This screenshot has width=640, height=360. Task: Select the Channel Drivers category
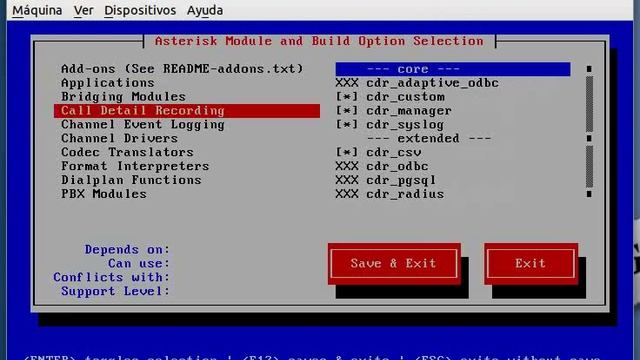(119, 138)
